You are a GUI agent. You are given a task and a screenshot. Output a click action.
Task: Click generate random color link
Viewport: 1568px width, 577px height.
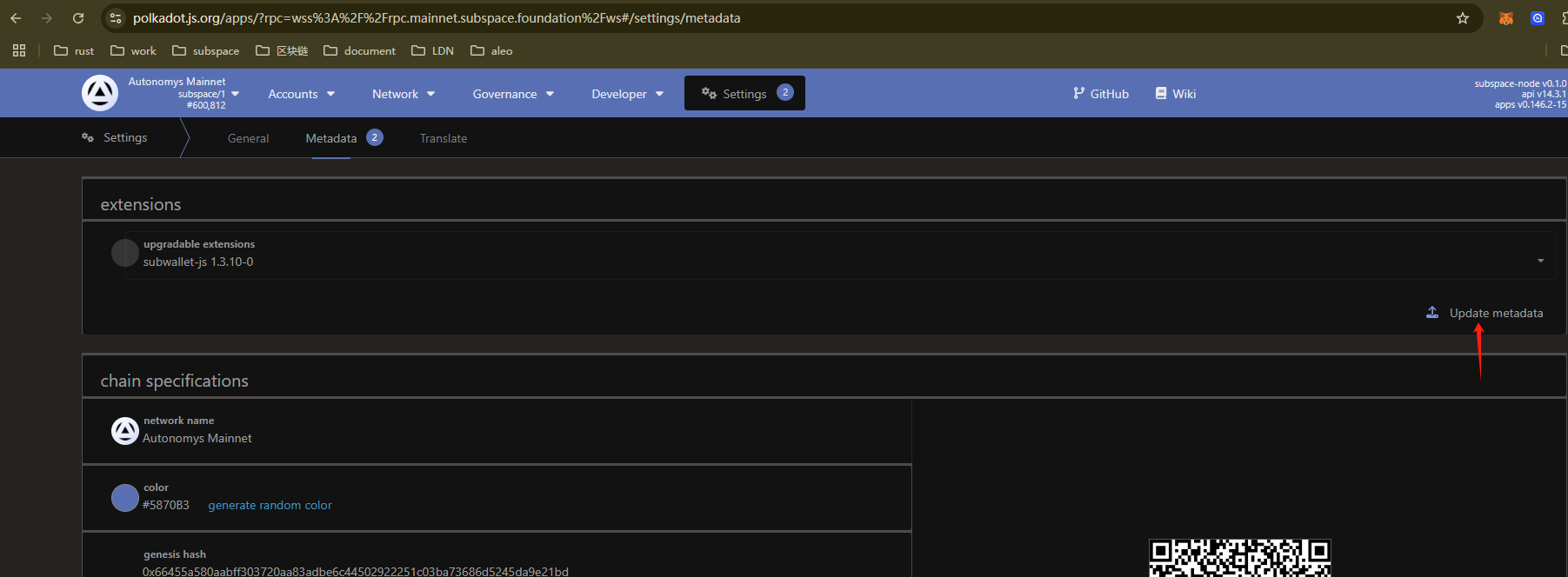coord(270,505)
